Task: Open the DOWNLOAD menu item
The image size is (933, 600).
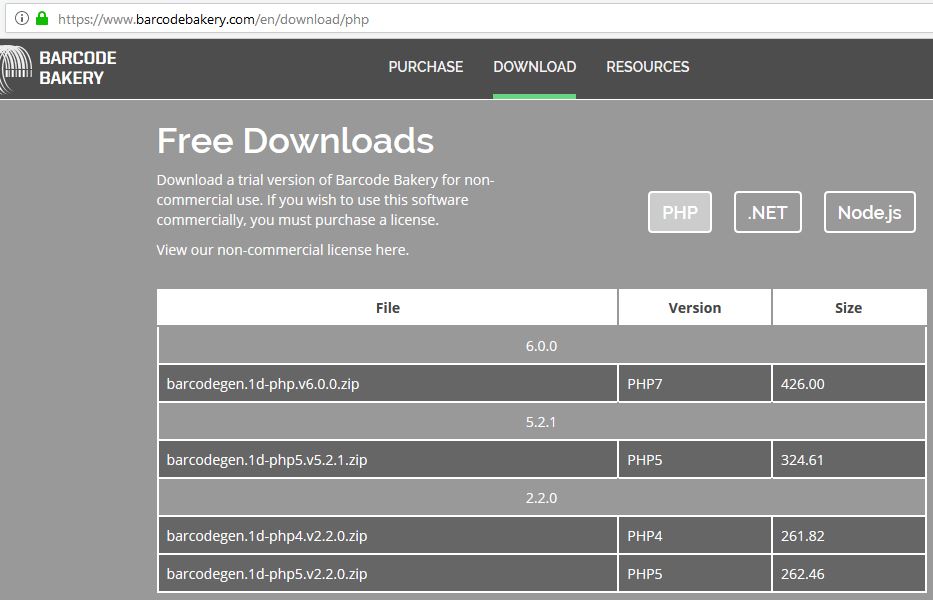Action: pos(534,67)
